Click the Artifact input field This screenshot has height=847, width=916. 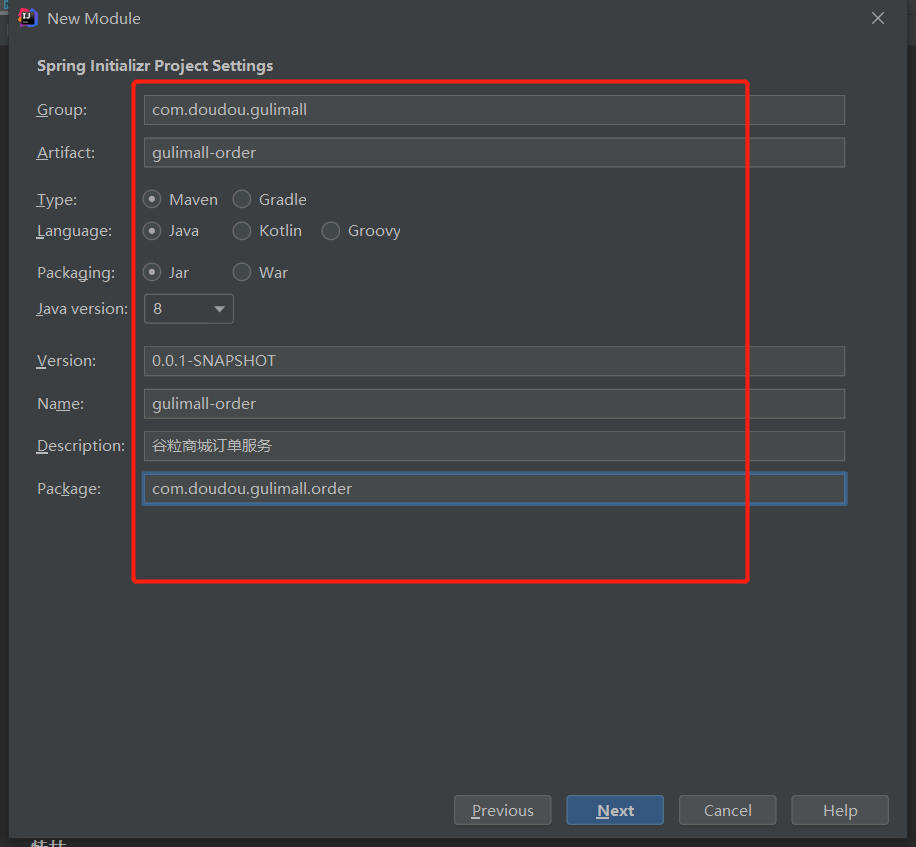pos(494,152)
